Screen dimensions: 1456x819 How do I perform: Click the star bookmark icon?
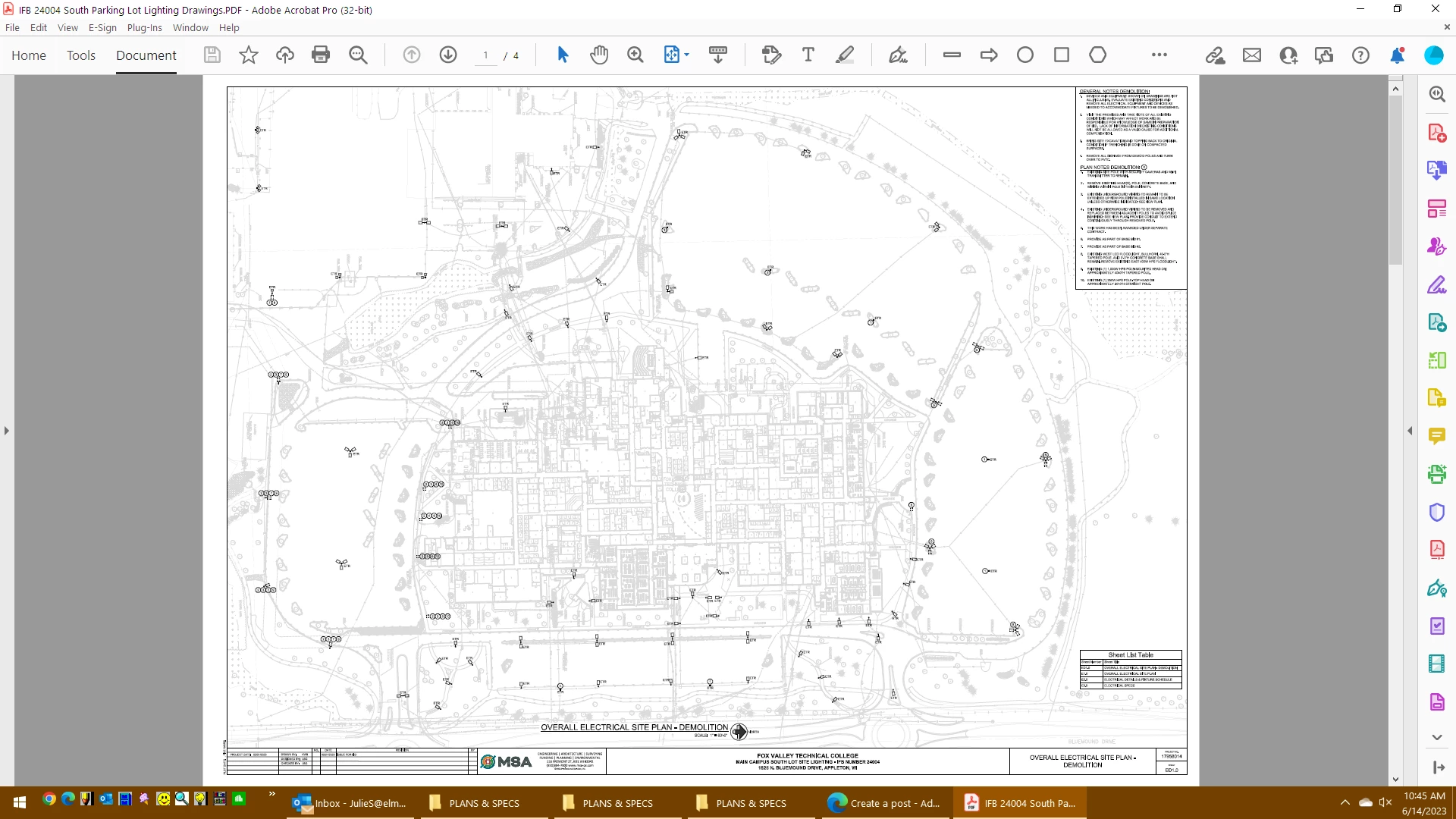pos(249,55)
